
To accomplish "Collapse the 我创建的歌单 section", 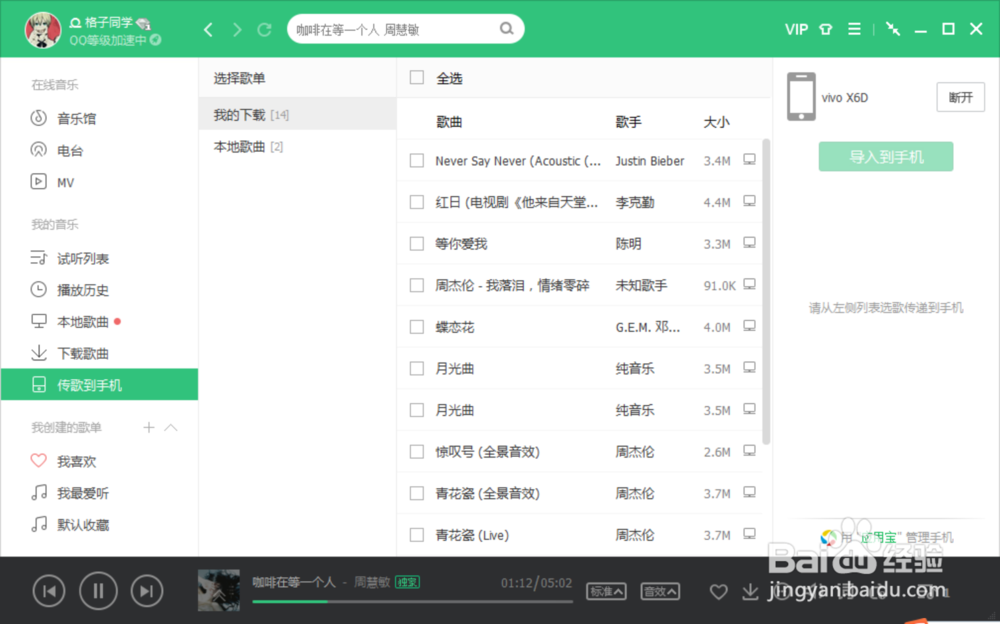I will coord(170,427).
